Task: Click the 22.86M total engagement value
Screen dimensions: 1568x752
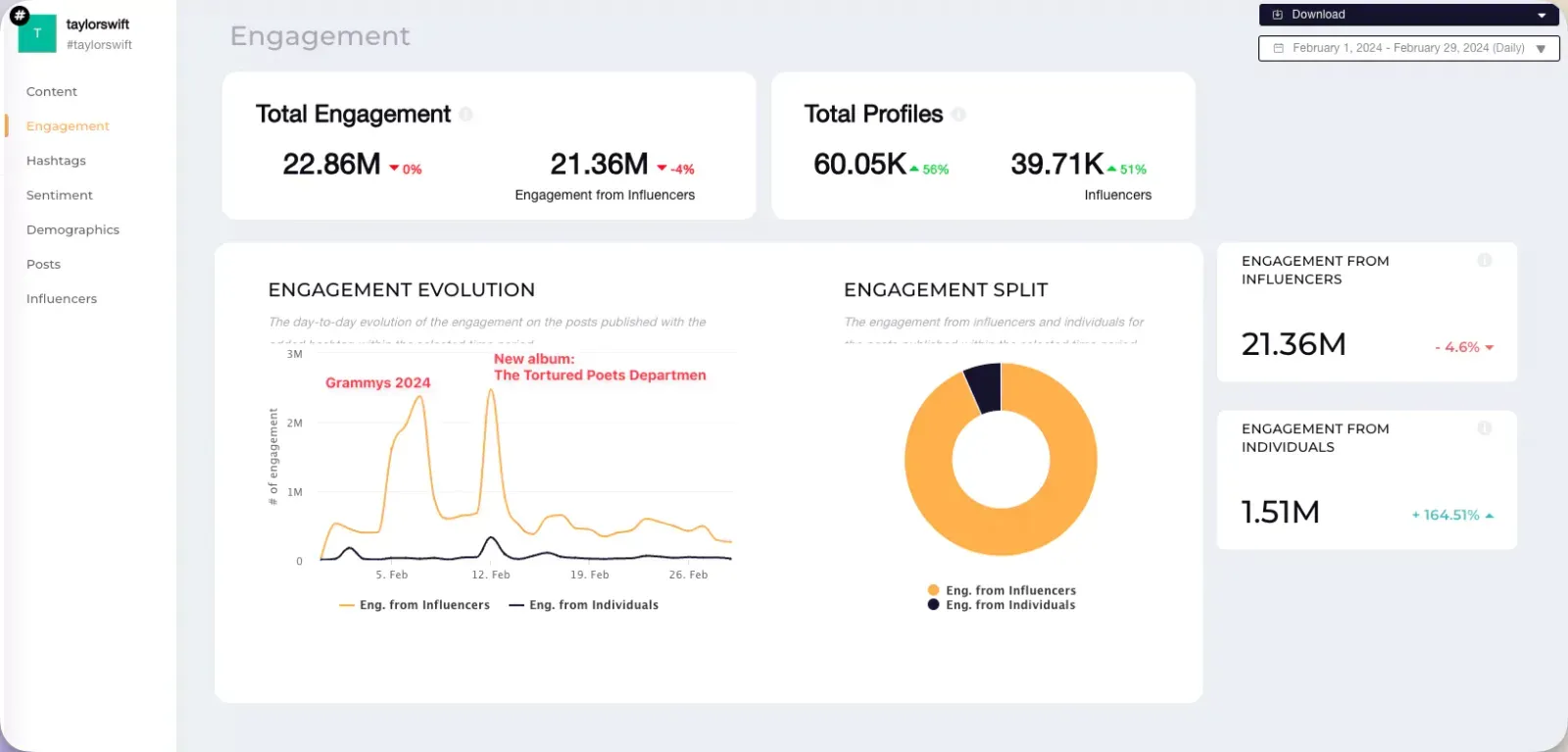Action: (x=331, y=164)
